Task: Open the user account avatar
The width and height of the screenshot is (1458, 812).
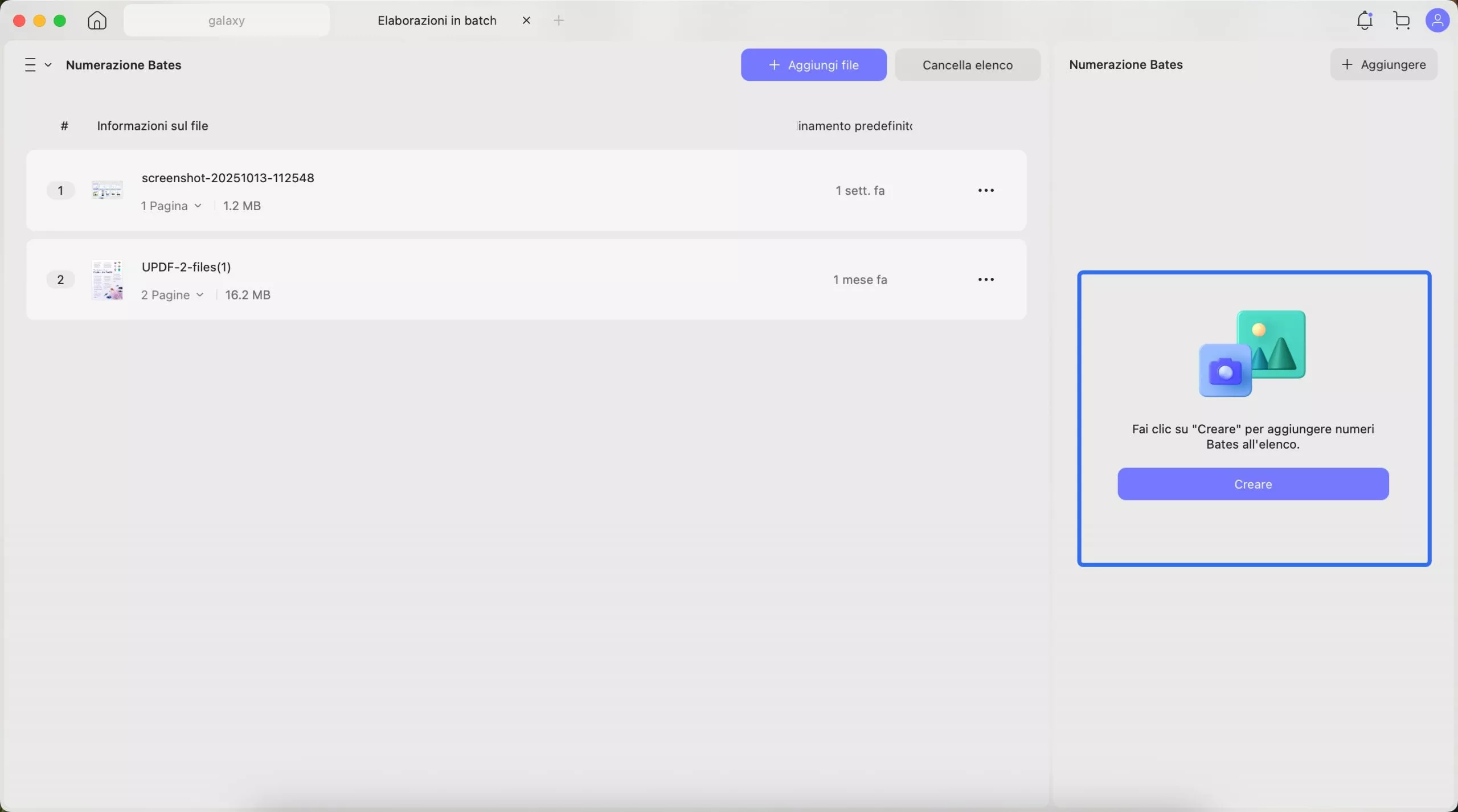Action: [x=1437, y=20]
